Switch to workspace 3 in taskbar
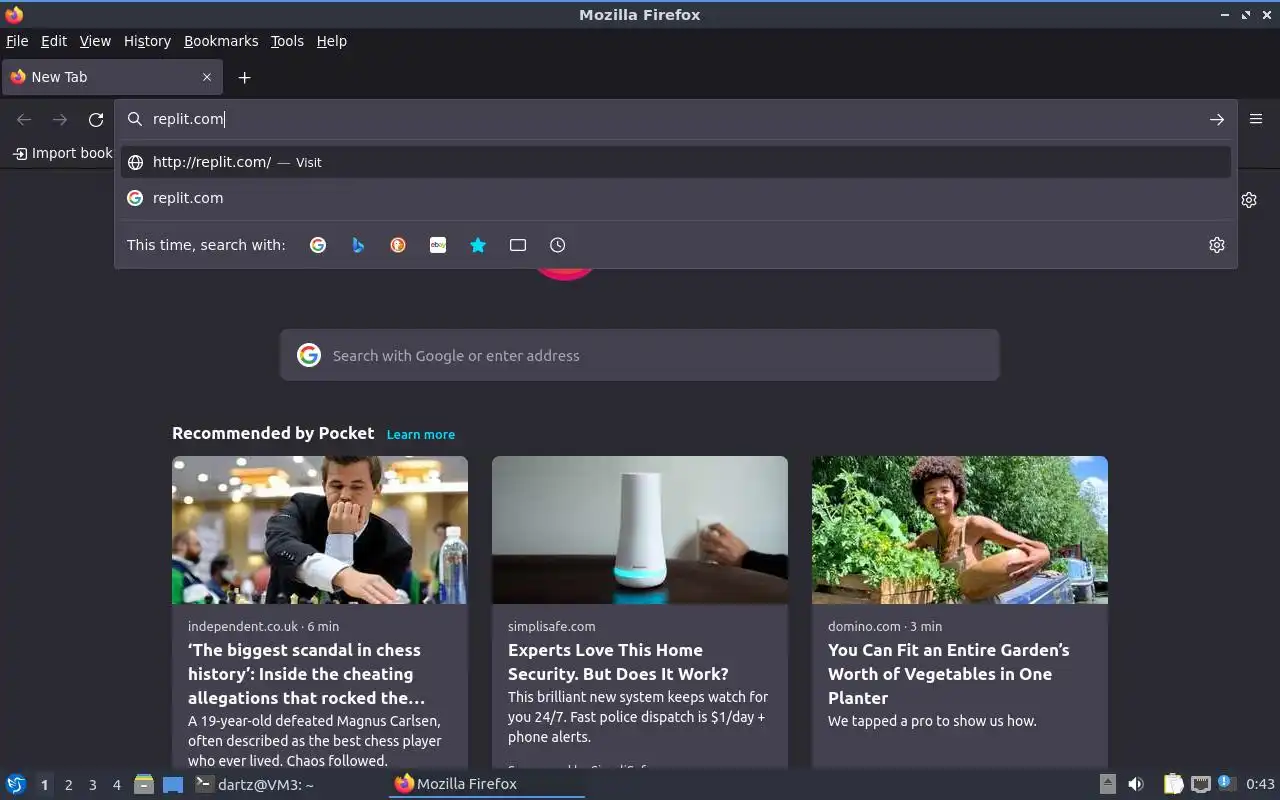Viewport: 1280px width, 800px height. [x=92, y=785]
